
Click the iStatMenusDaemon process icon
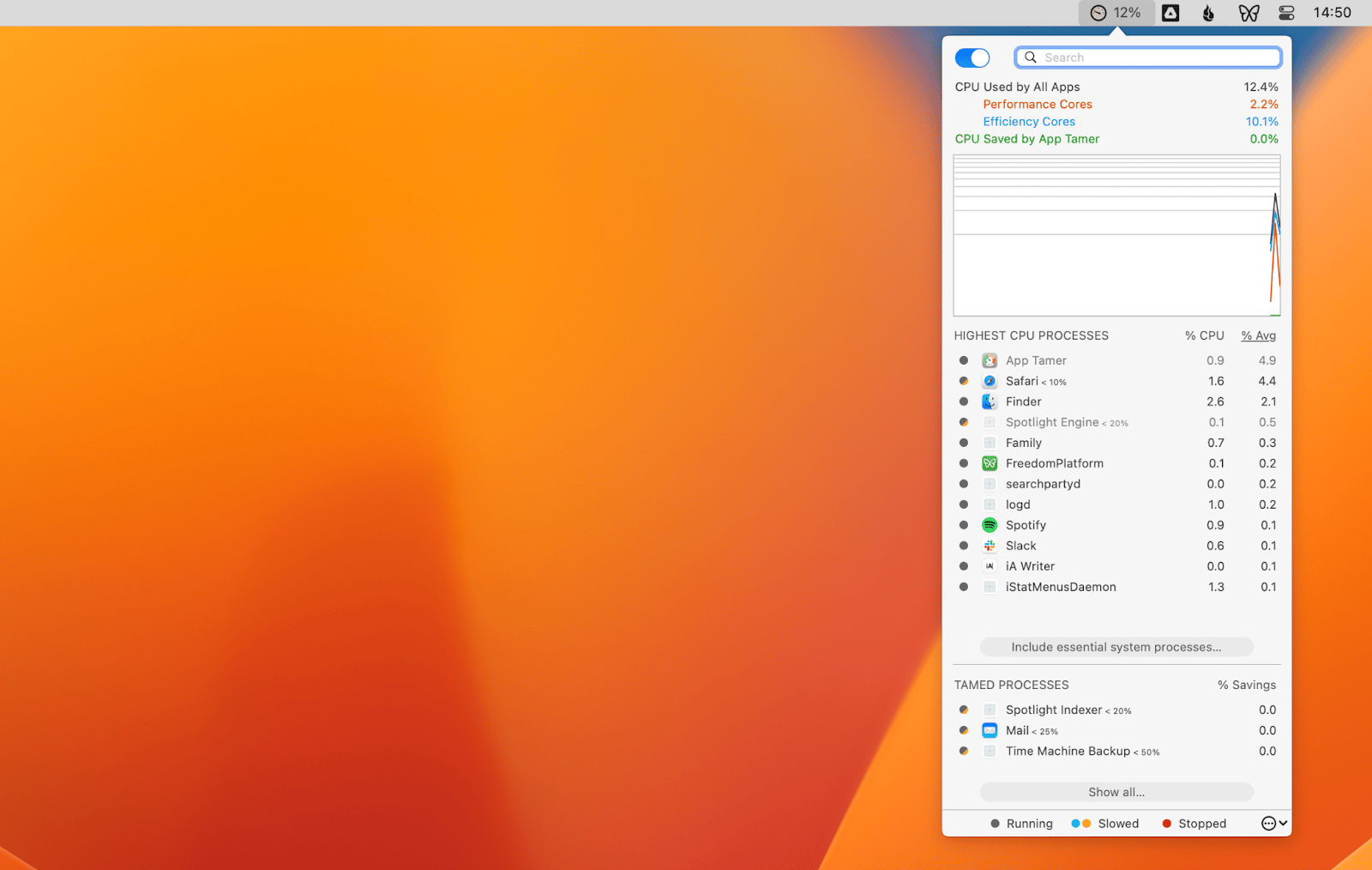click(x=990, y=587)
